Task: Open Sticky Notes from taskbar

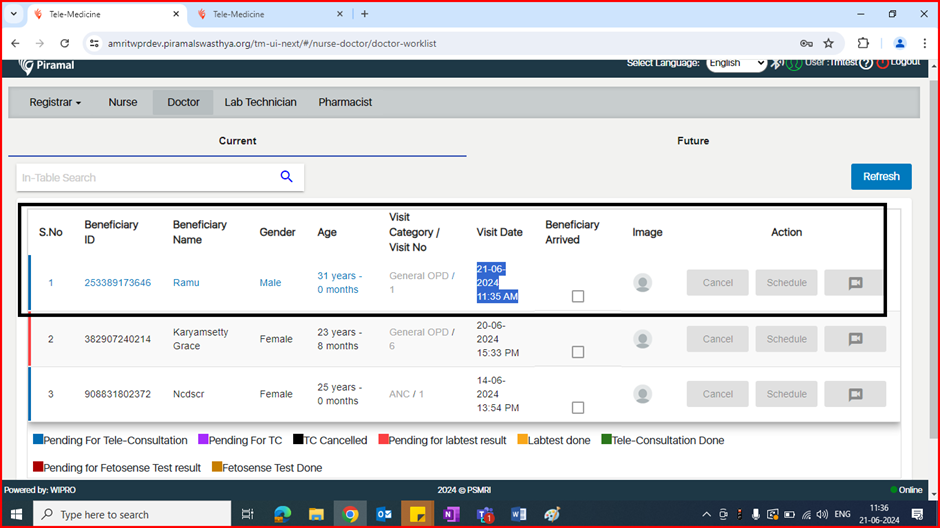Action: 418,514
